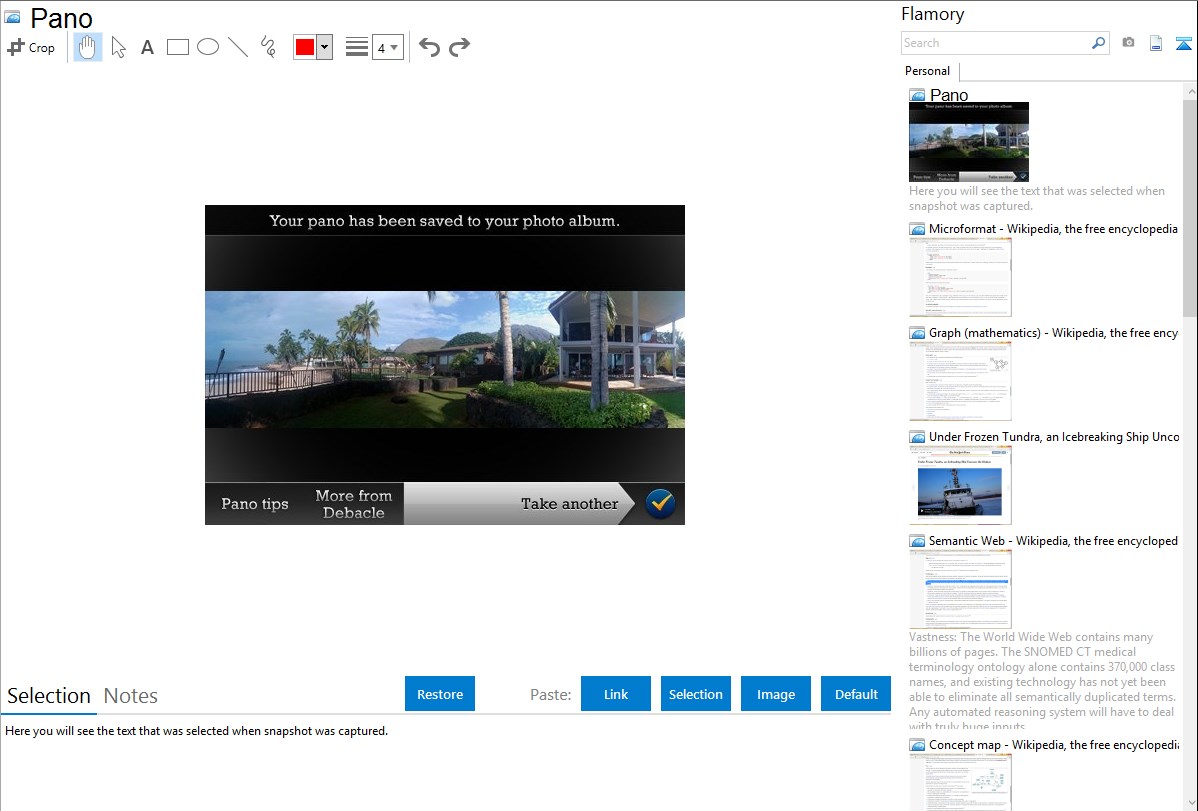1198x811 pixels.
Task: Pick the ellipse shape tool
Action: 208,47
